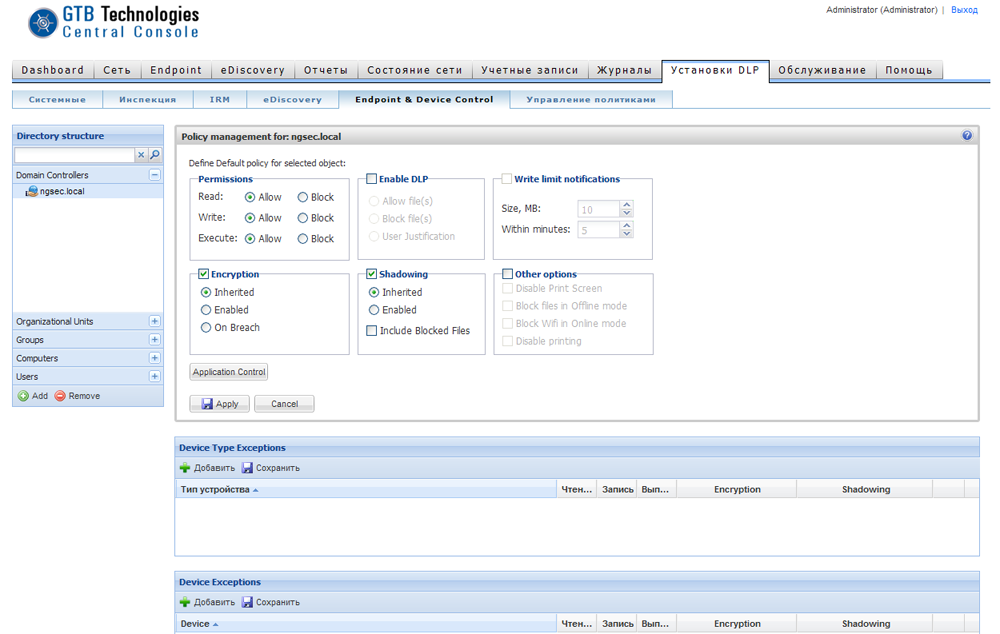Click Добавить in Device Type Exceptions
The width and height of the screenshot is (1000, 634).
pos(207,468)
